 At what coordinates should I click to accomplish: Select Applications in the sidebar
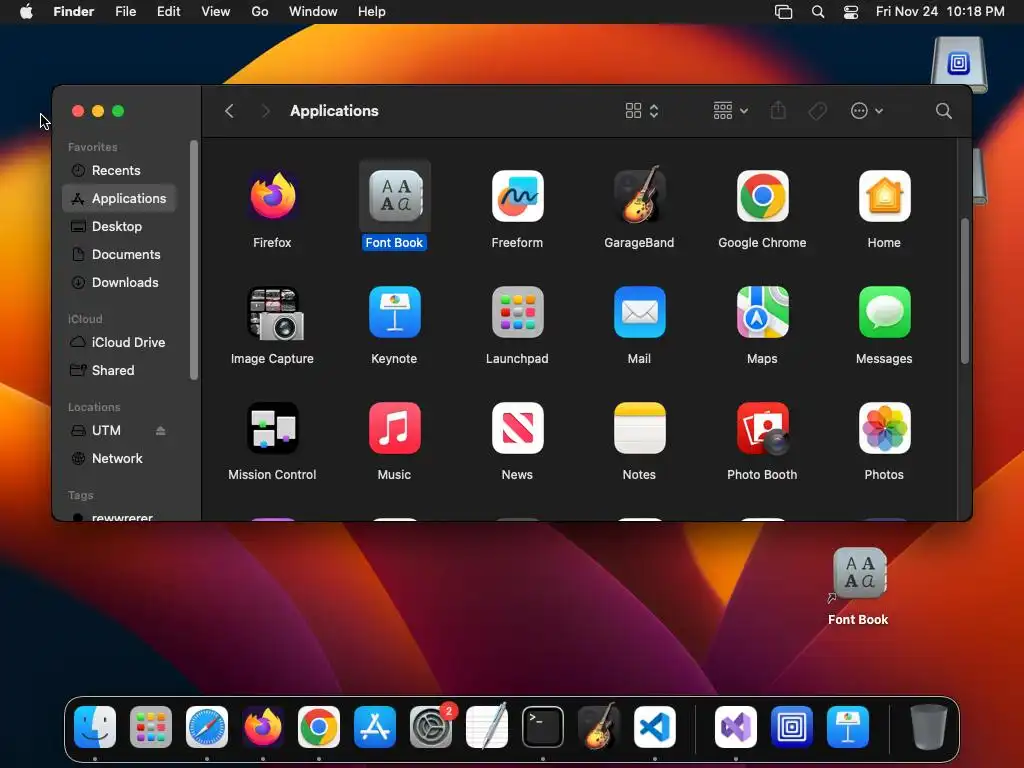coord(120,199)
